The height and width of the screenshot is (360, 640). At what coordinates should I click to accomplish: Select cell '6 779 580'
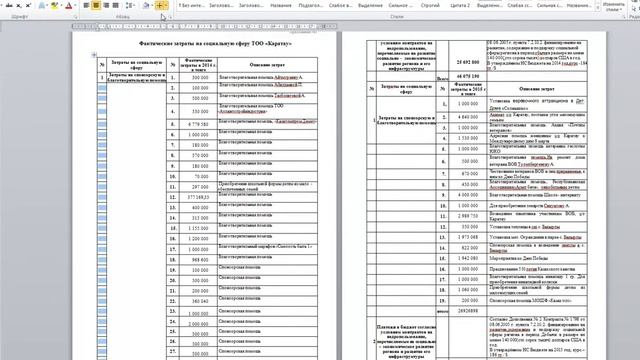click(x=197, y=124)
